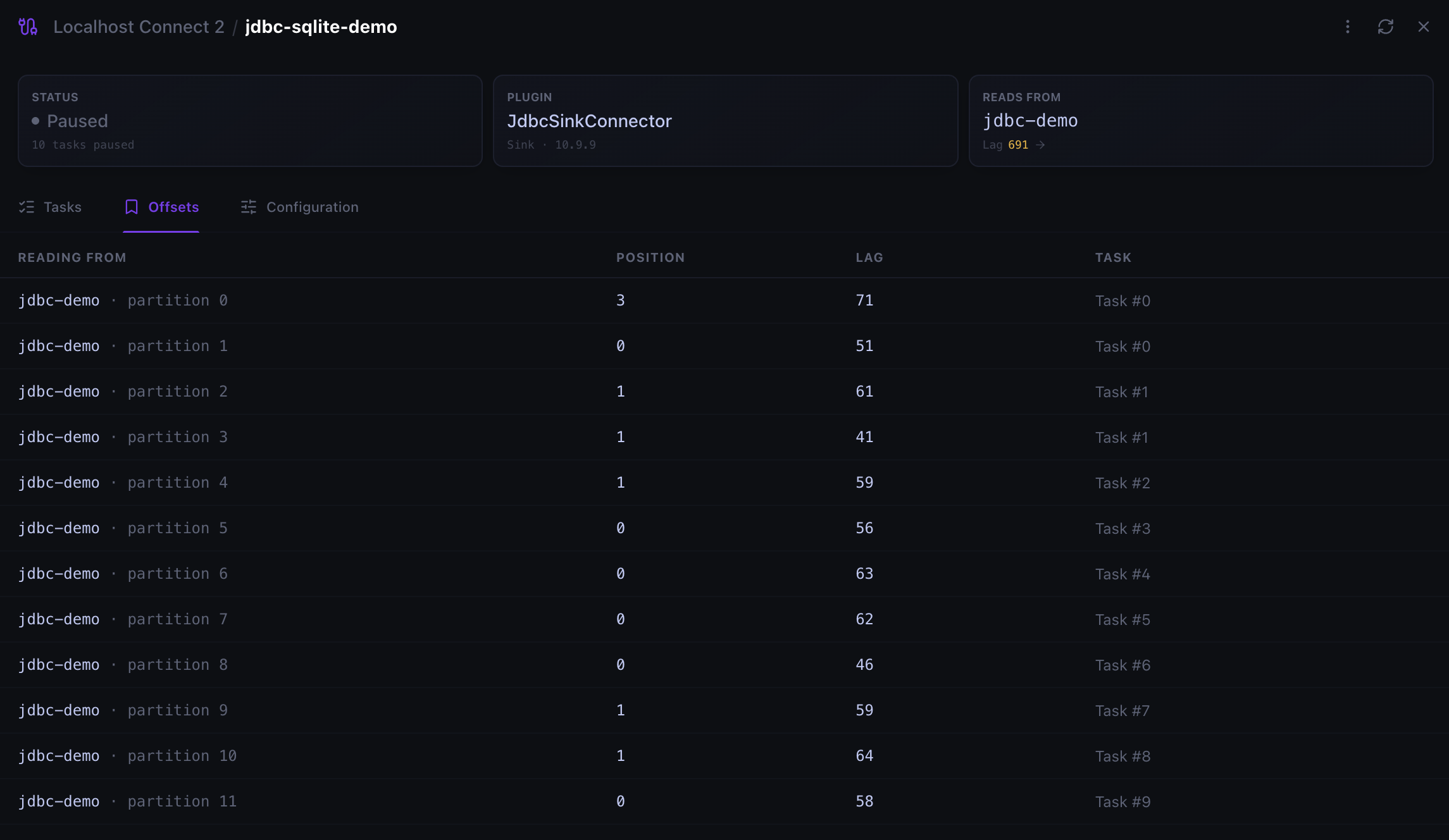Image resolution: width=1449 pixels, height=840 pixels.
Task: Click lag value 64 for partition 10
Action: click(x=864, y=756)
